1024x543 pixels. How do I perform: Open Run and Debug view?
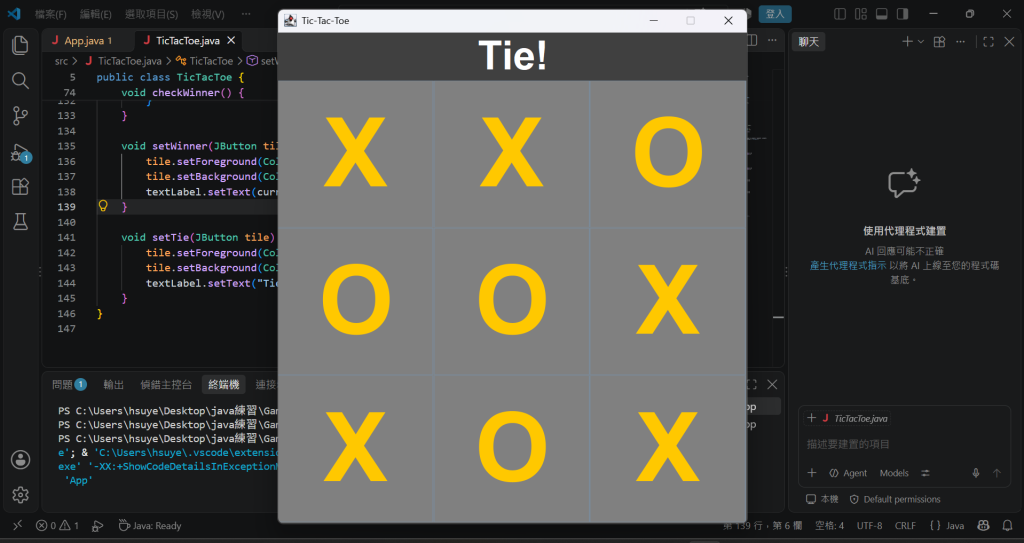tap(20, 152)
